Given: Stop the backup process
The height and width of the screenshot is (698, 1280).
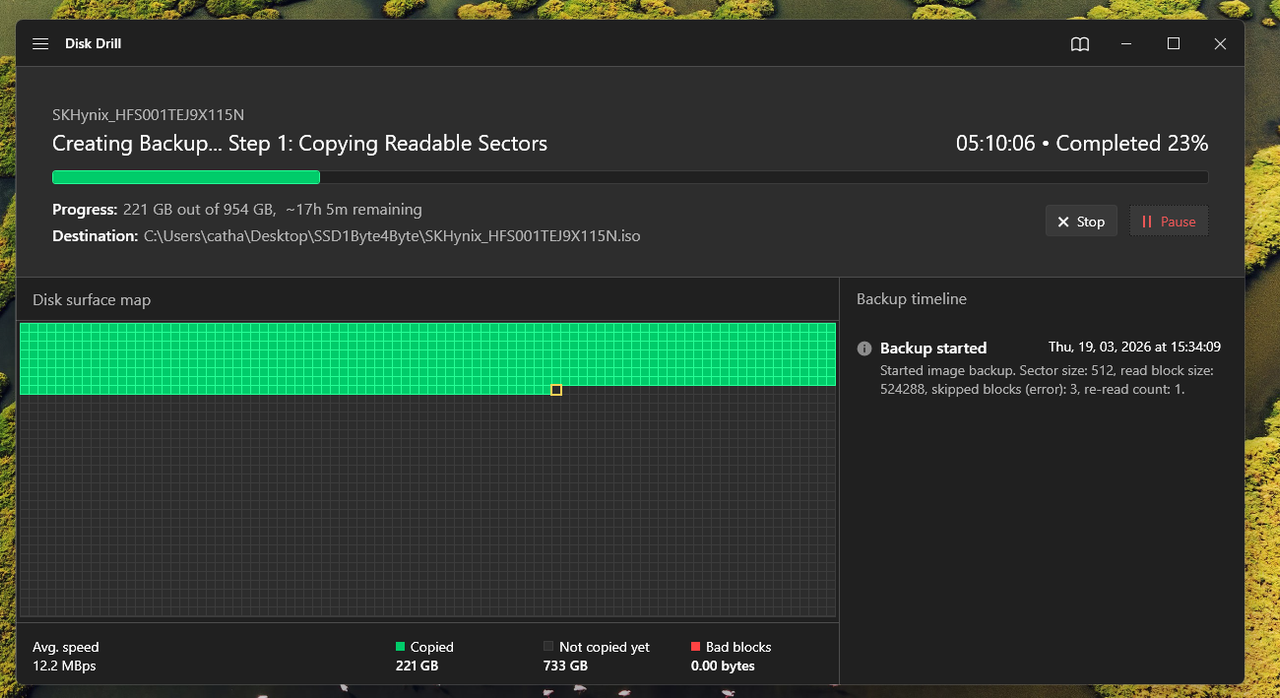Looking at the screenshot, I should click(1081, 222).
